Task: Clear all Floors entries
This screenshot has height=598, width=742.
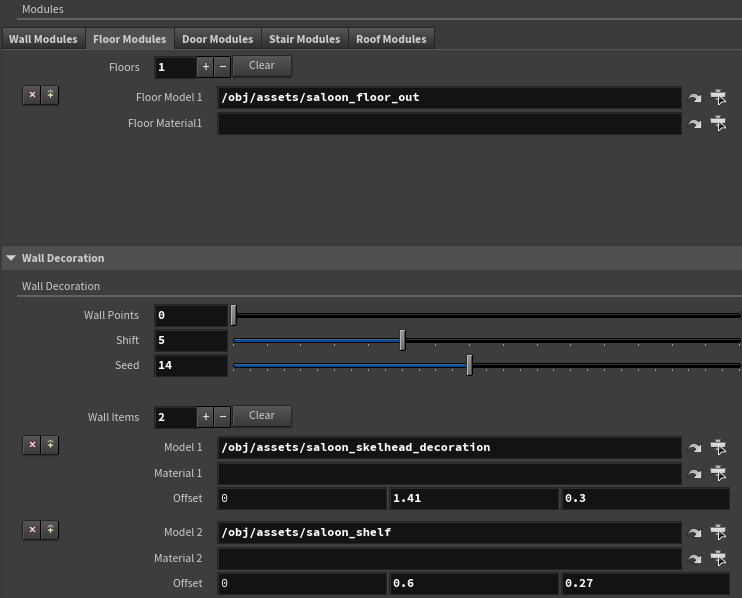Action: tap(262, 66)
